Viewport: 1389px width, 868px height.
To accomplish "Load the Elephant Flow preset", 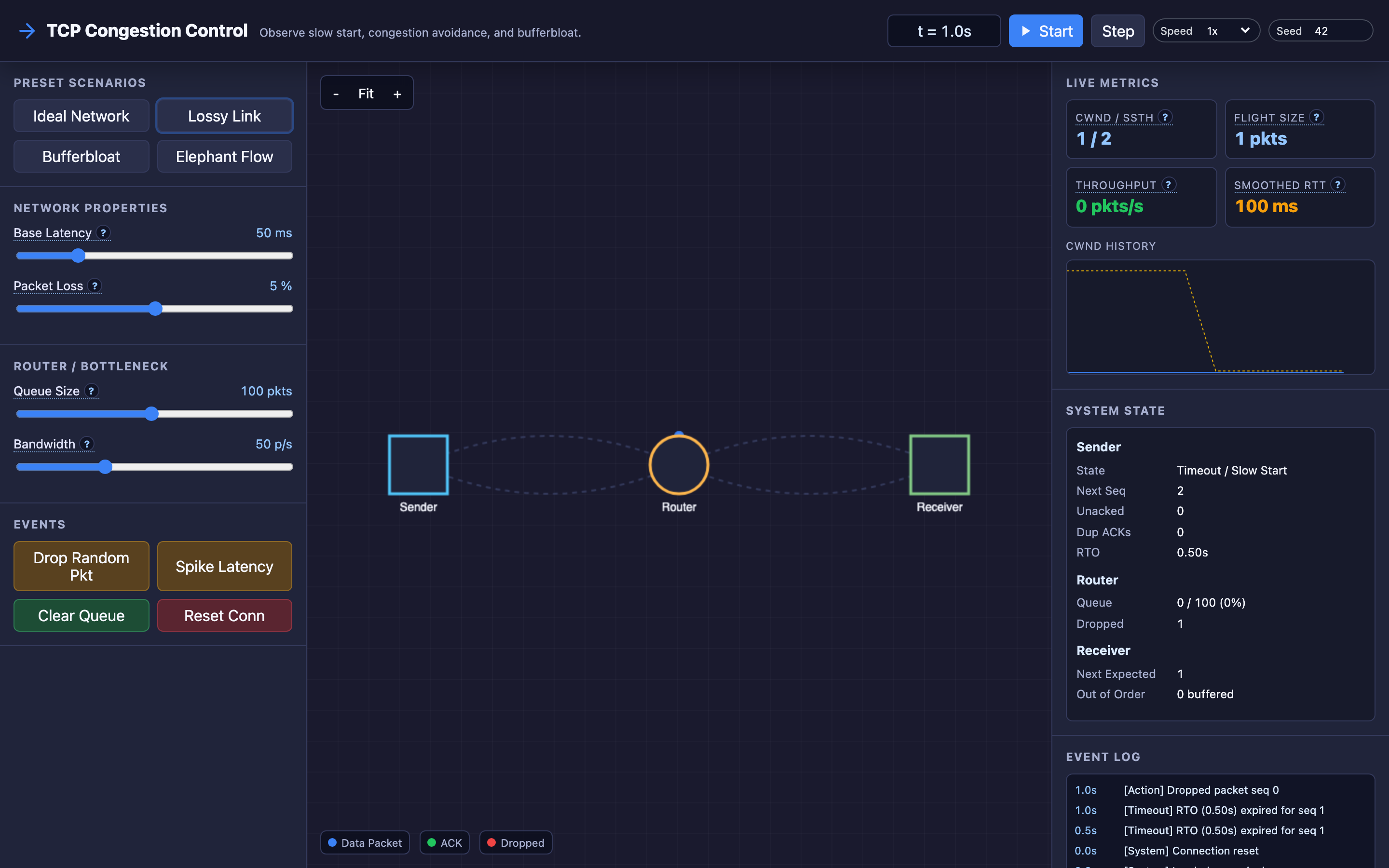I will 224,156.
